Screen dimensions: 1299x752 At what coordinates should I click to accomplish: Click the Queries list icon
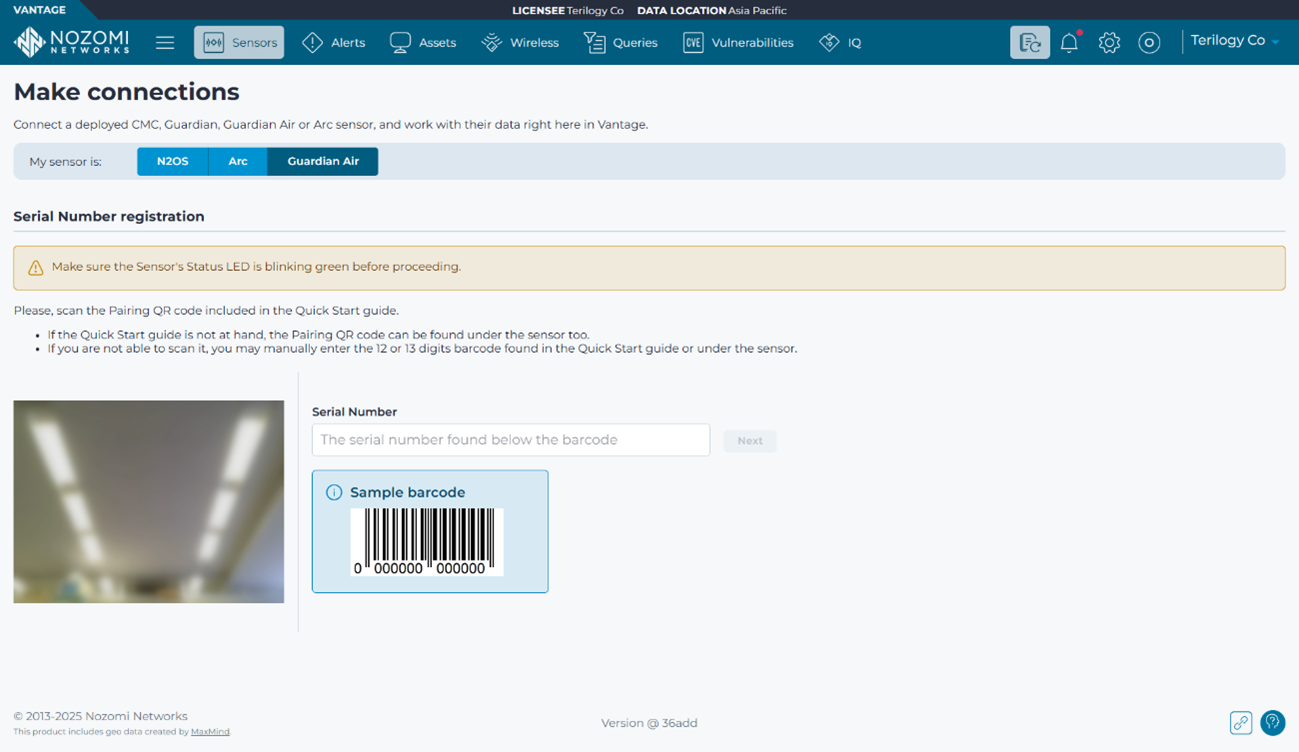[x=594, y=42]
